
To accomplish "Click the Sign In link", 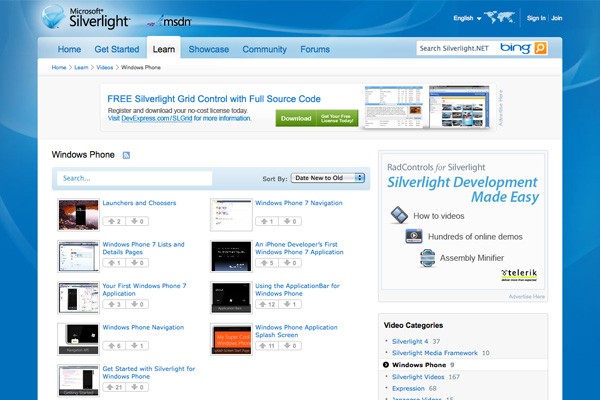I will (x=536, y=18).
